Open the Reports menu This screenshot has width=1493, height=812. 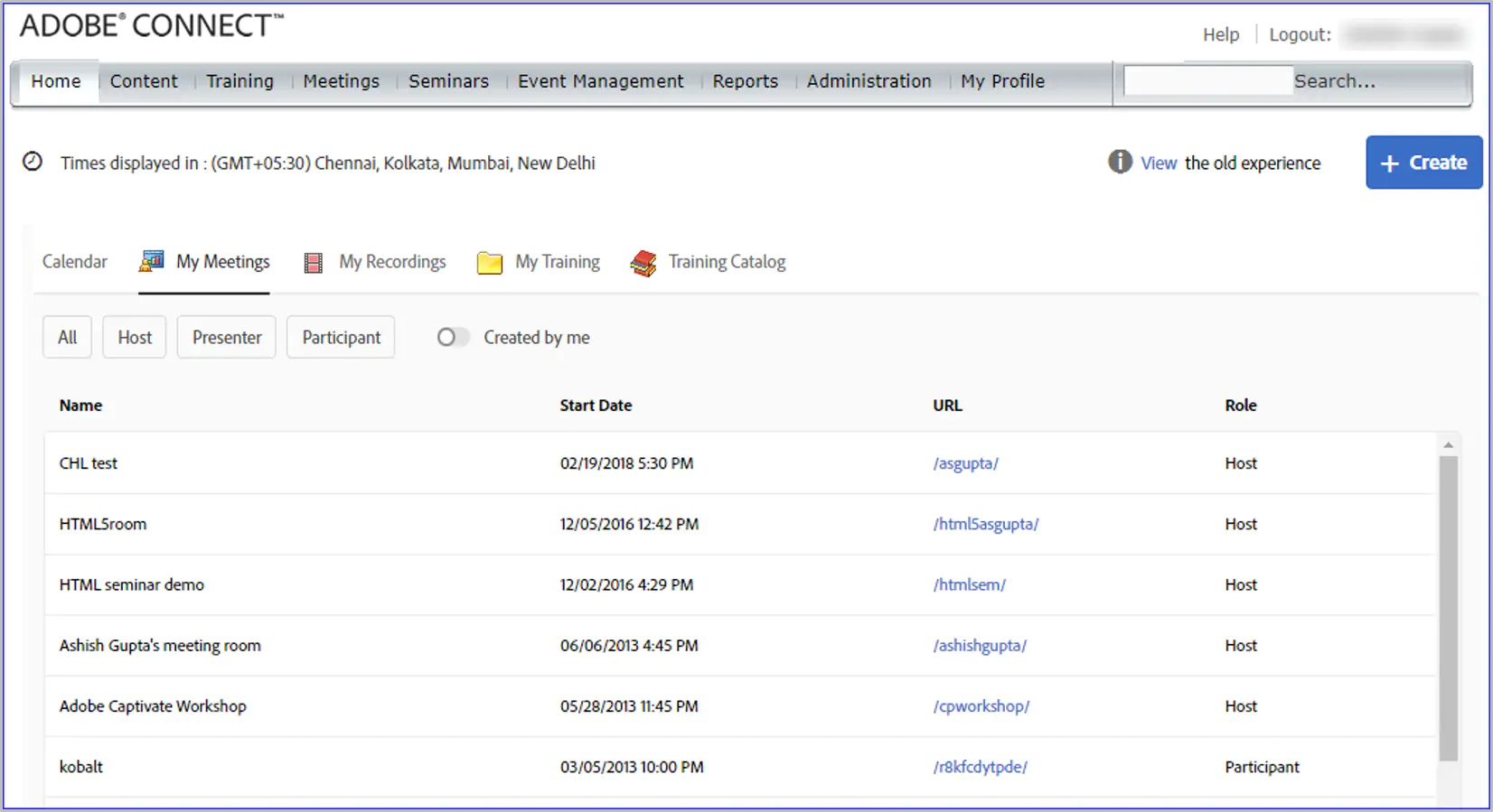tap(745, 81)
